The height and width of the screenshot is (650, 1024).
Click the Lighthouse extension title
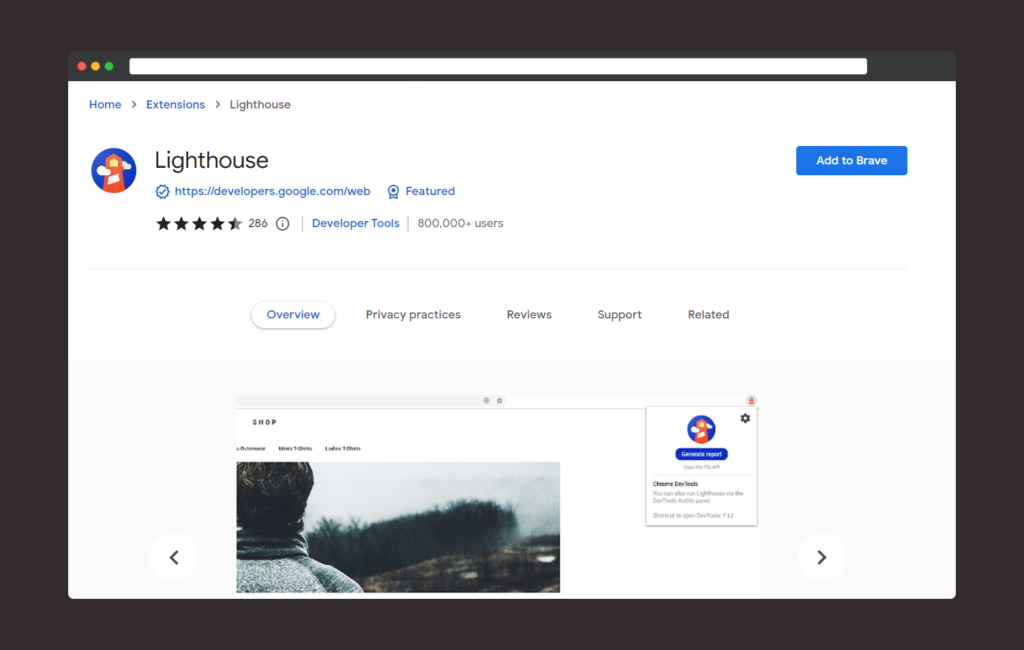(x=212, y=160)
